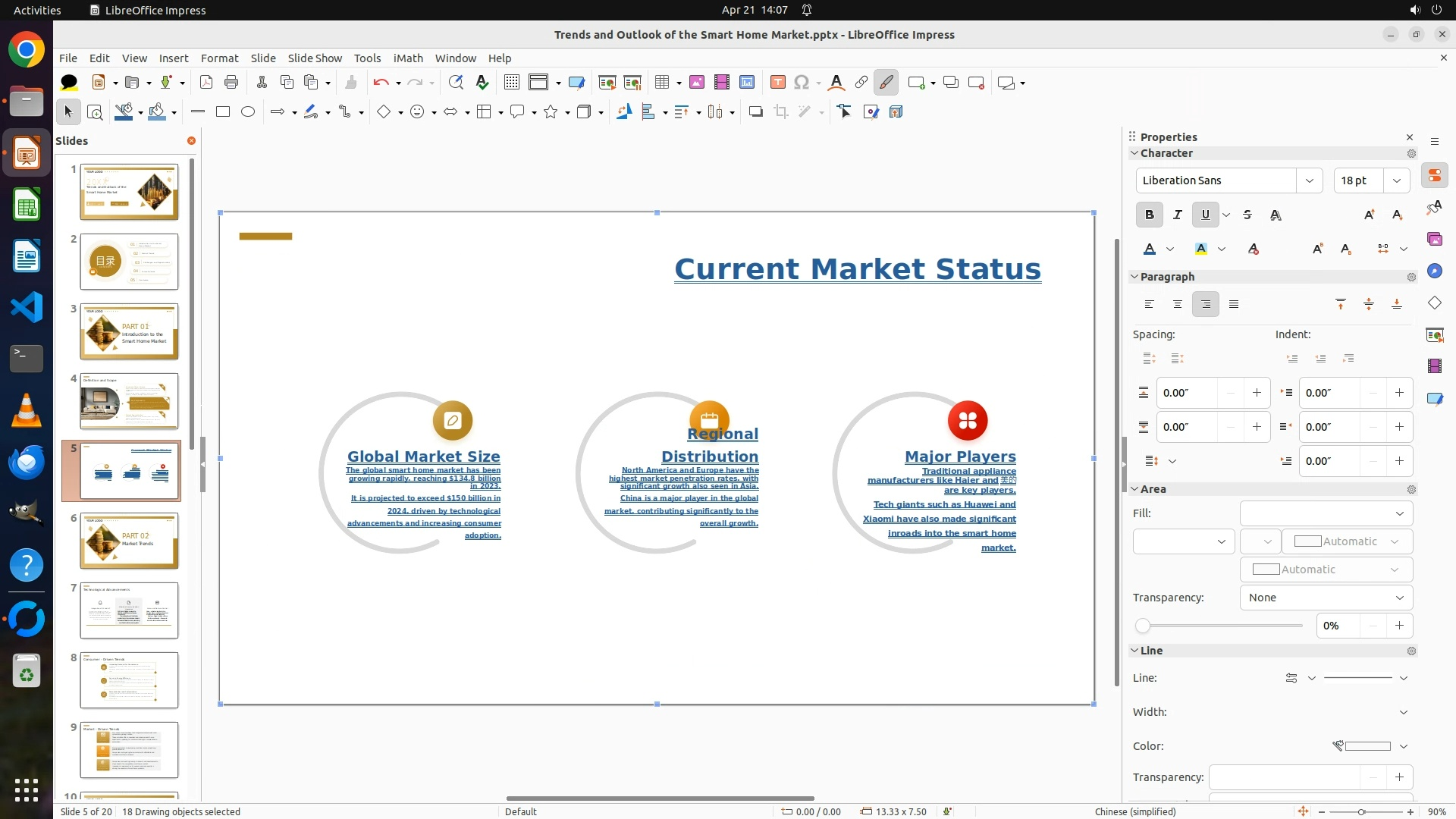Align paragraph text to center
This screenshot has height=819, width=1456.
click(1177, 304)
